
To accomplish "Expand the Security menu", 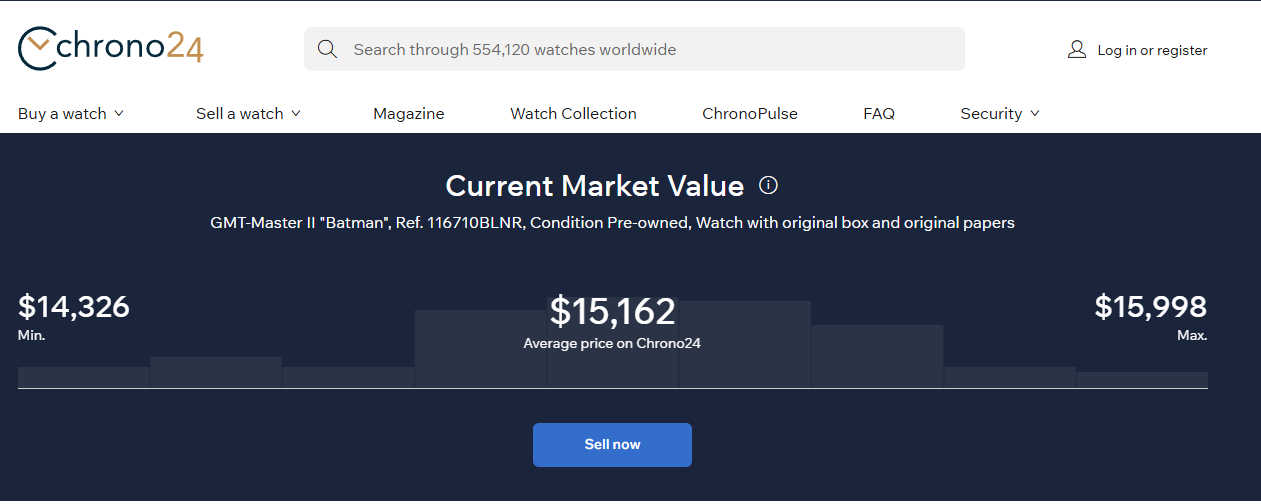I will point(1000,113).
